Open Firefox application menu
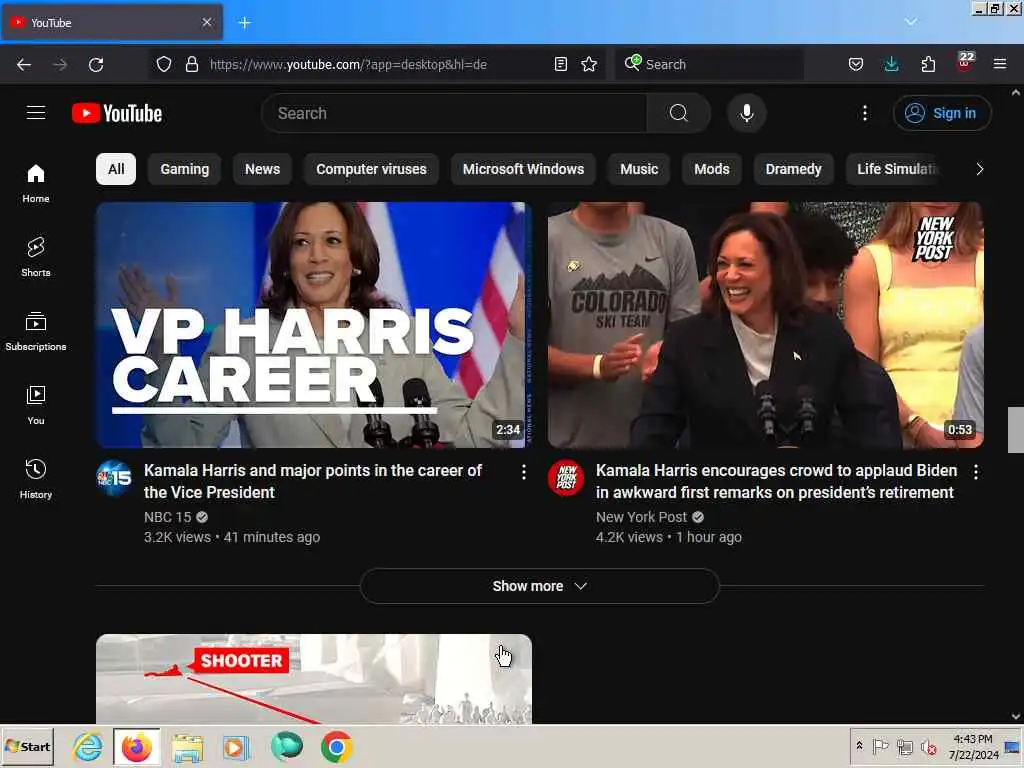The image size is (1024, 768). click(1000, 64)
